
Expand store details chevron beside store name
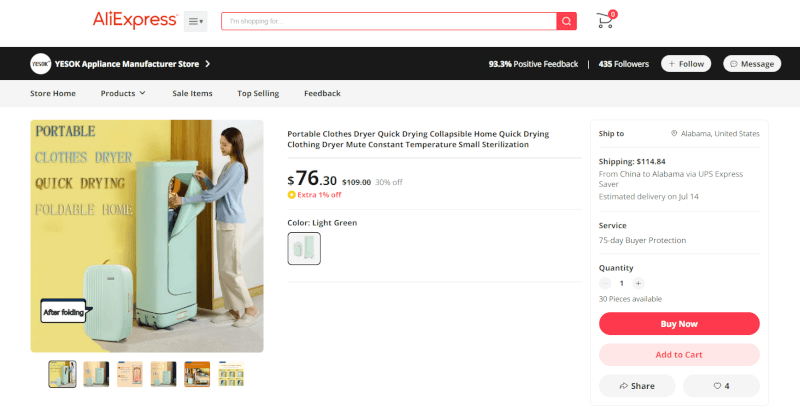pos(208,64)
